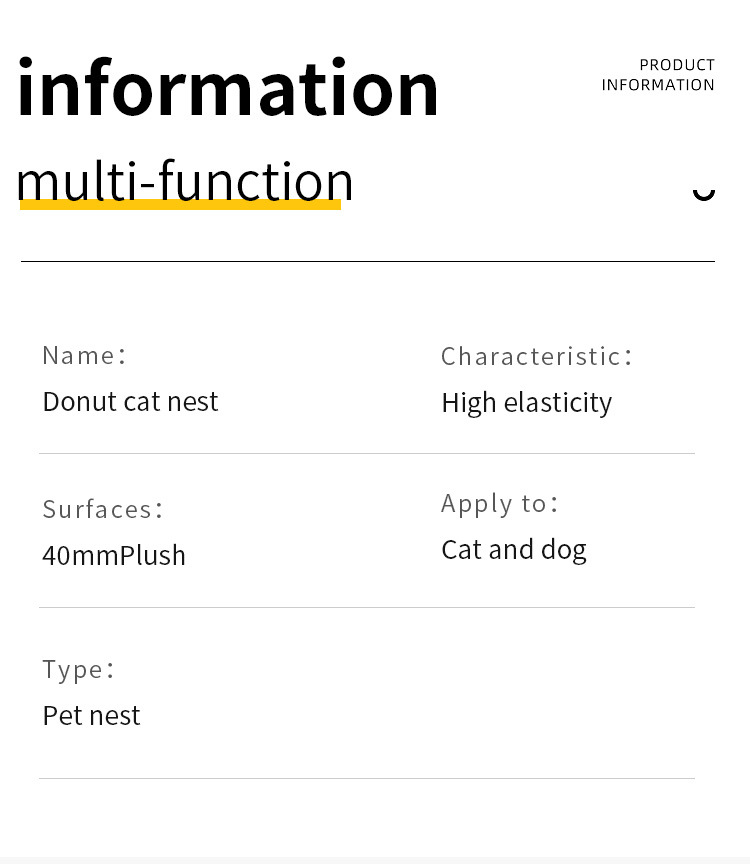Click the "Characteristic:" field label
The image size is (750, 864).
(x=537, y=356)
